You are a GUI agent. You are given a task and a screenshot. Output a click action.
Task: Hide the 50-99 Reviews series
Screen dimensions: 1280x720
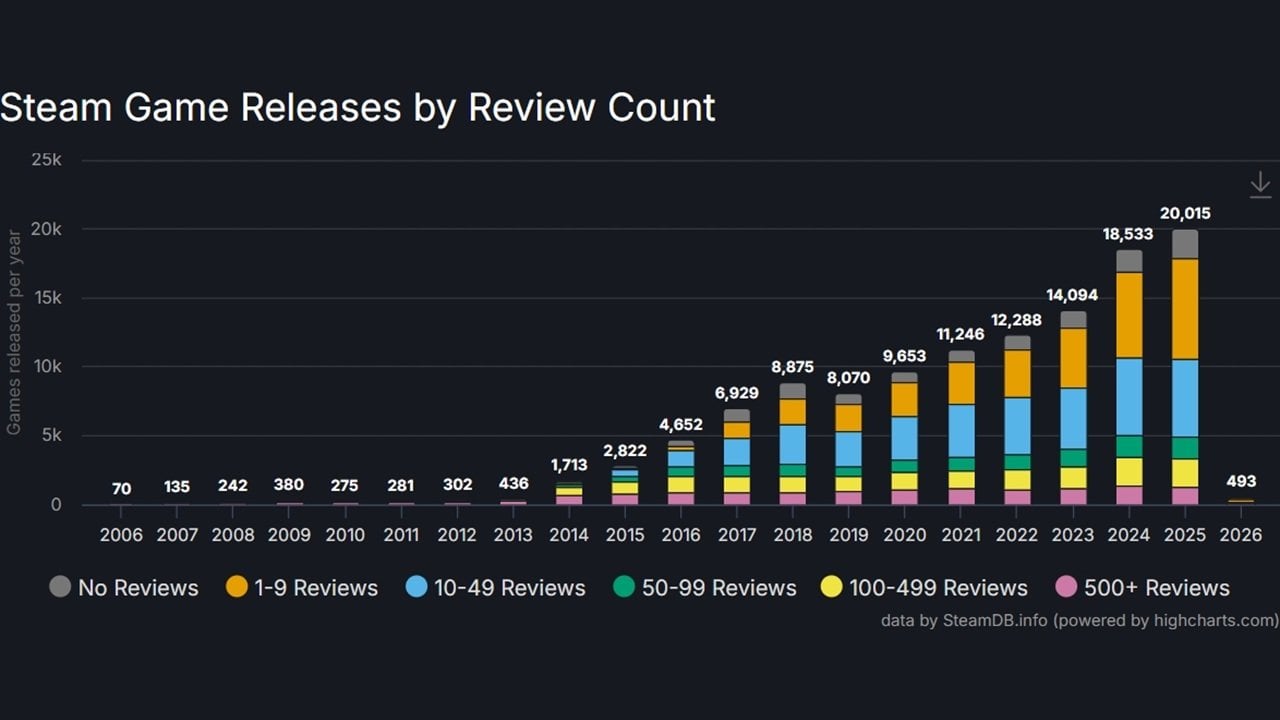(x=704, y=588)
